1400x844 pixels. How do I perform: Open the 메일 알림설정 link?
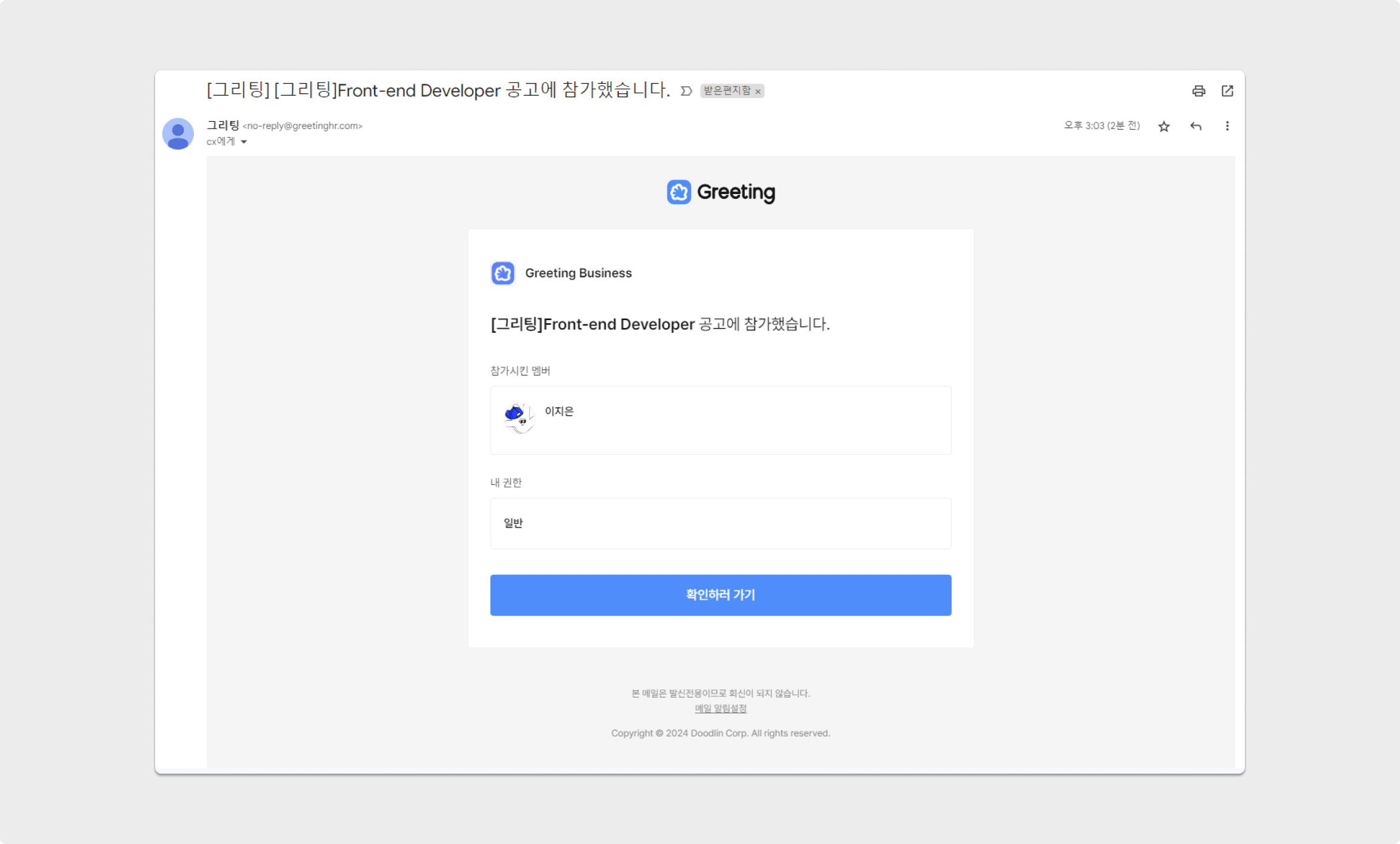tap(721, 708)
